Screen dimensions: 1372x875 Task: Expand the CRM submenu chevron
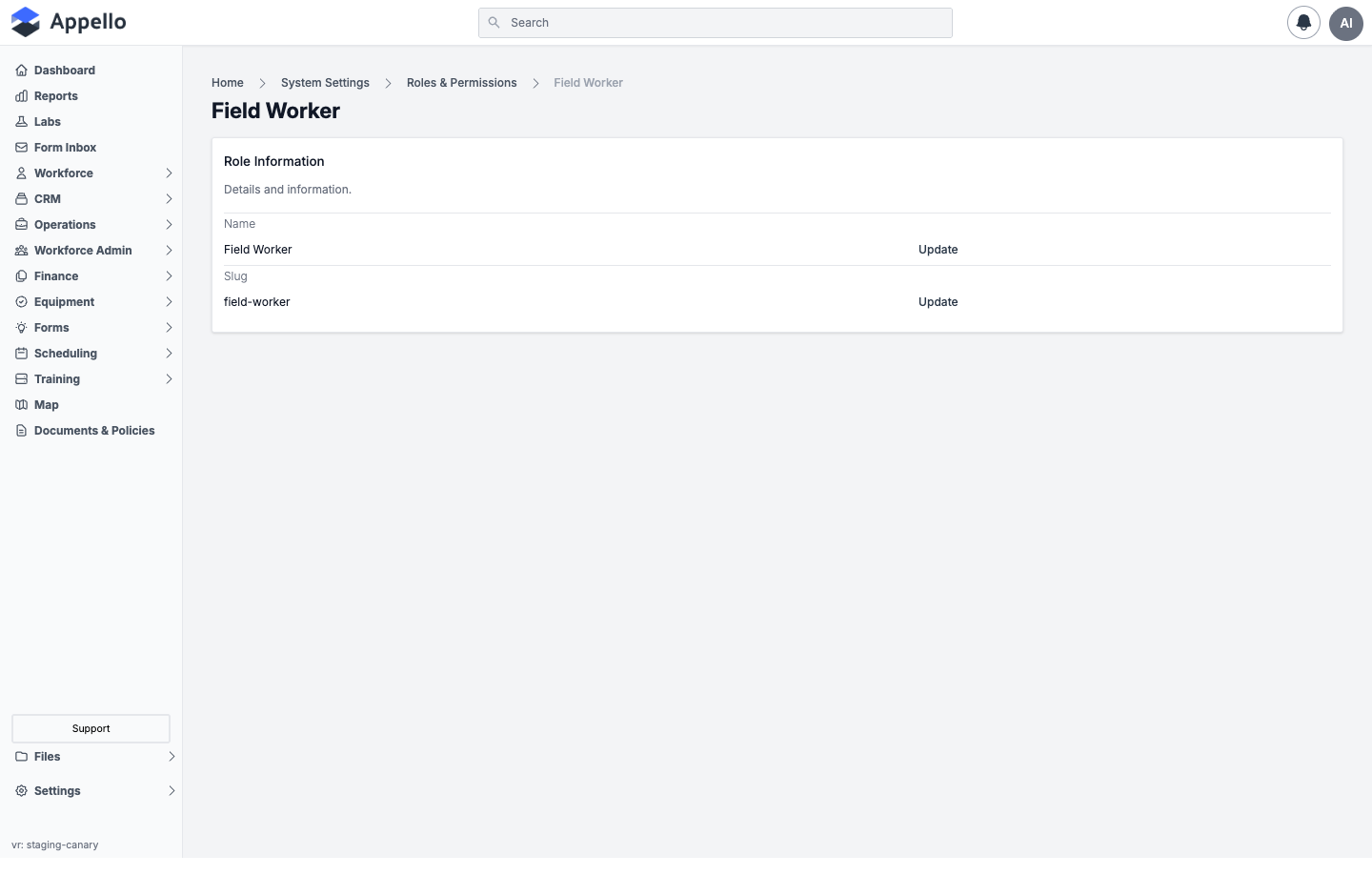tap(169, 199)
